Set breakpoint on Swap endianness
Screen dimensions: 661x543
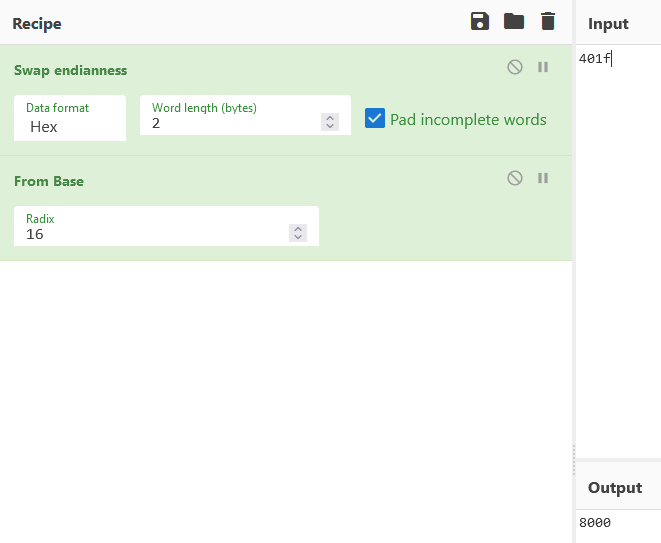coord(544,67)
